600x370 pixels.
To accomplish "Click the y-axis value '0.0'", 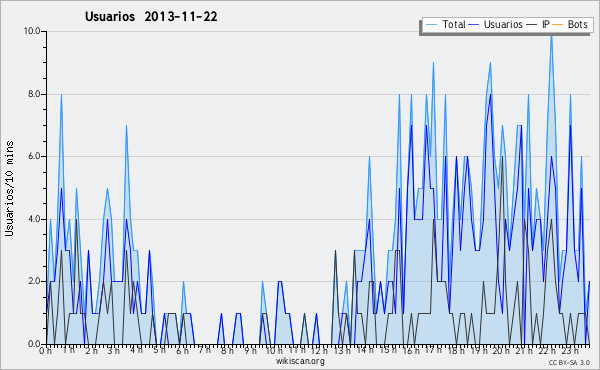I will (x=34, y=344).
